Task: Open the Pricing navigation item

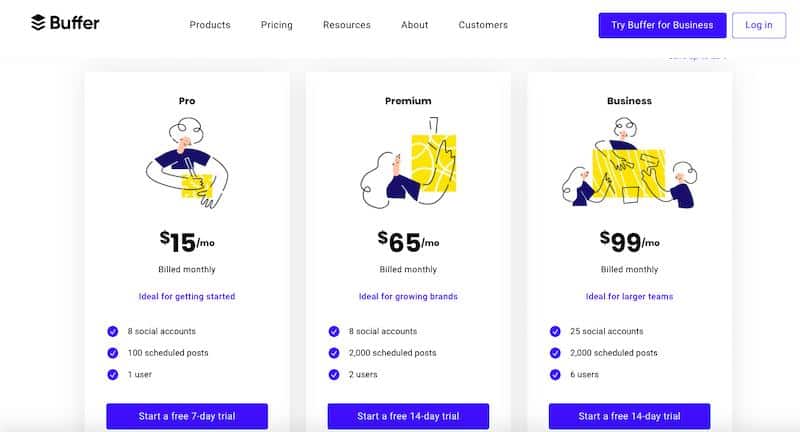Action: (277, 25)
